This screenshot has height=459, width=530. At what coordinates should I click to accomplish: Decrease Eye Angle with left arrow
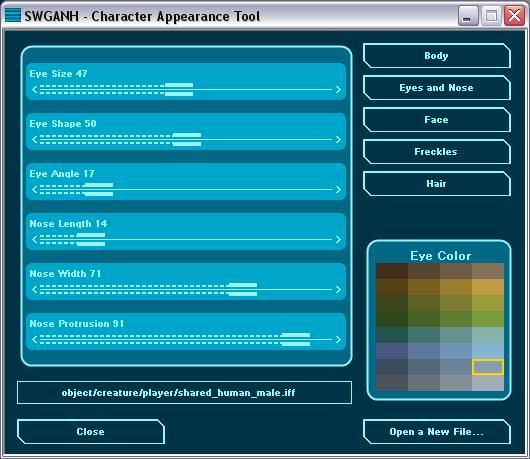click(x=34, y=190)
